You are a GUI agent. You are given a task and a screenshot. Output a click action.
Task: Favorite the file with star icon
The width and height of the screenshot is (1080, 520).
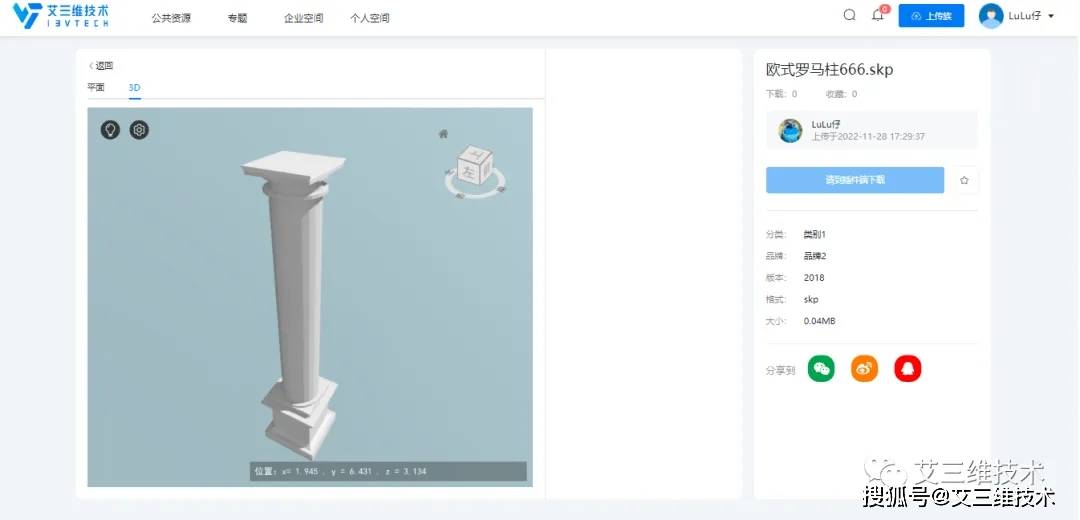click(964, 180)
